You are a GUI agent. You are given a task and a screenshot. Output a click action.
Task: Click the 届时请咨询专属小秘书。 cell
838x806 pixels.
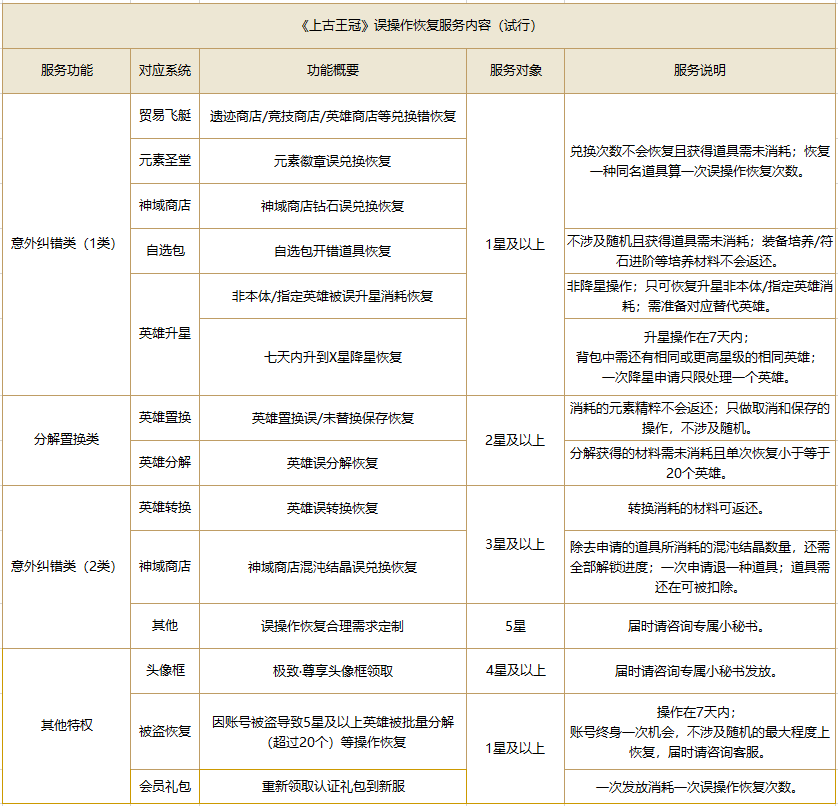(700, 626)
